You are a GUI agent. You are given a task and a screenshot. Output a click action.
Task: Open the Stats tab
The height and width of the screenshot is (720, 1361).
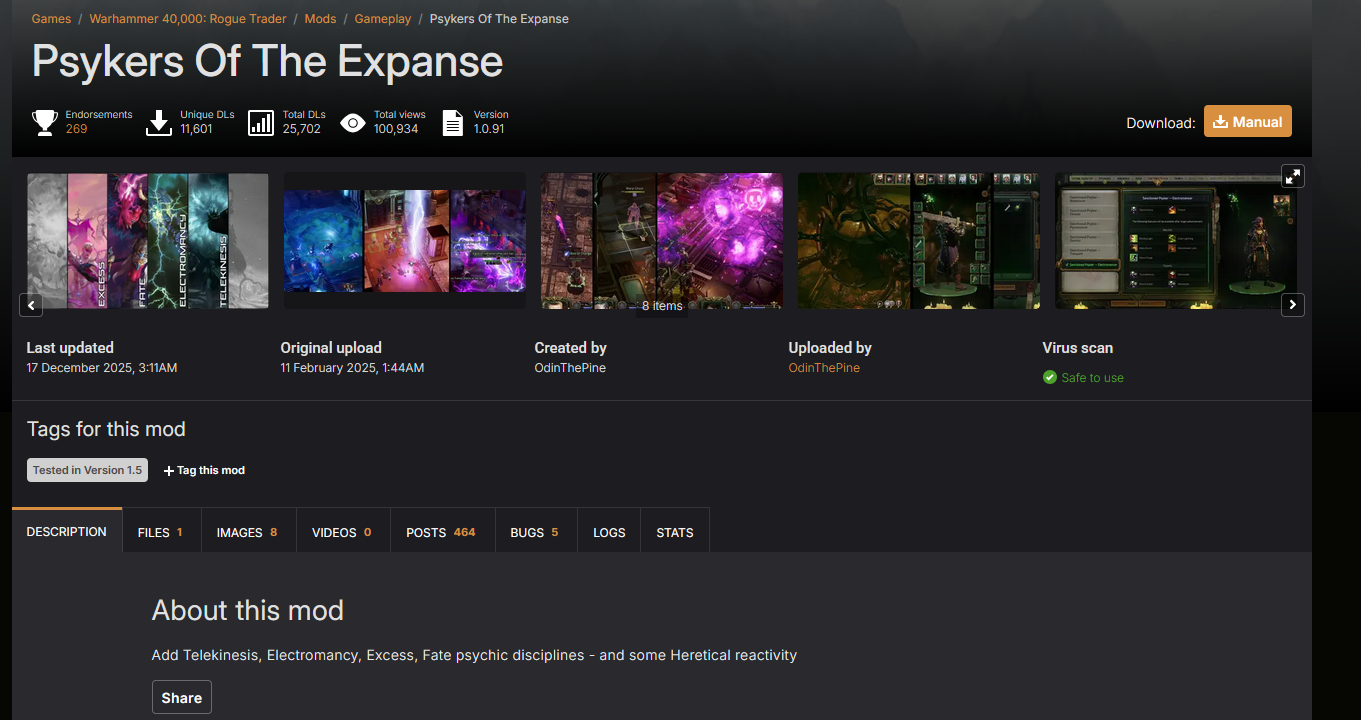675,531
